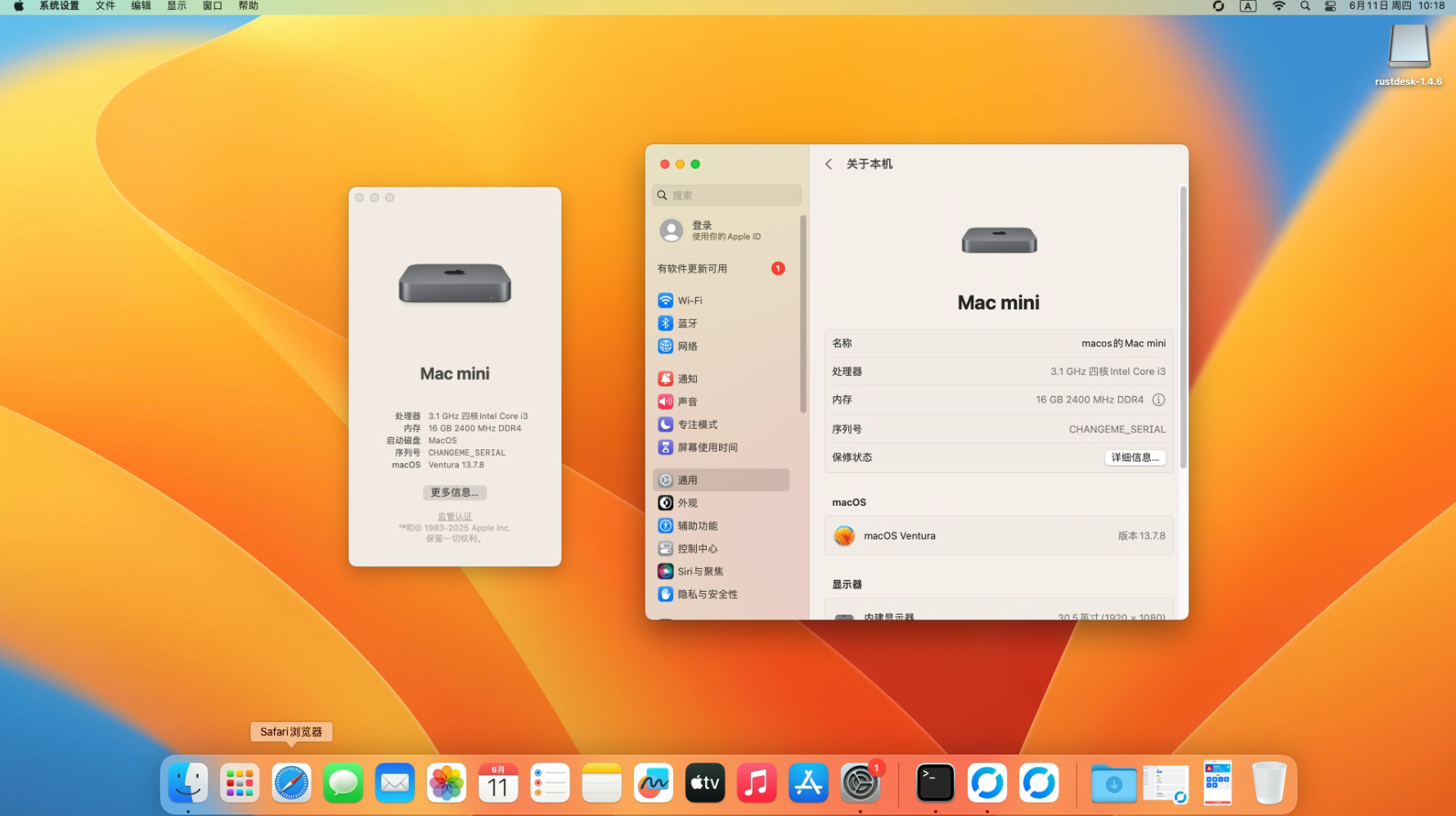Viewport: 1456px width, 816px height.
Task: Open the 系统设置 menu
Action: (59, 6)
